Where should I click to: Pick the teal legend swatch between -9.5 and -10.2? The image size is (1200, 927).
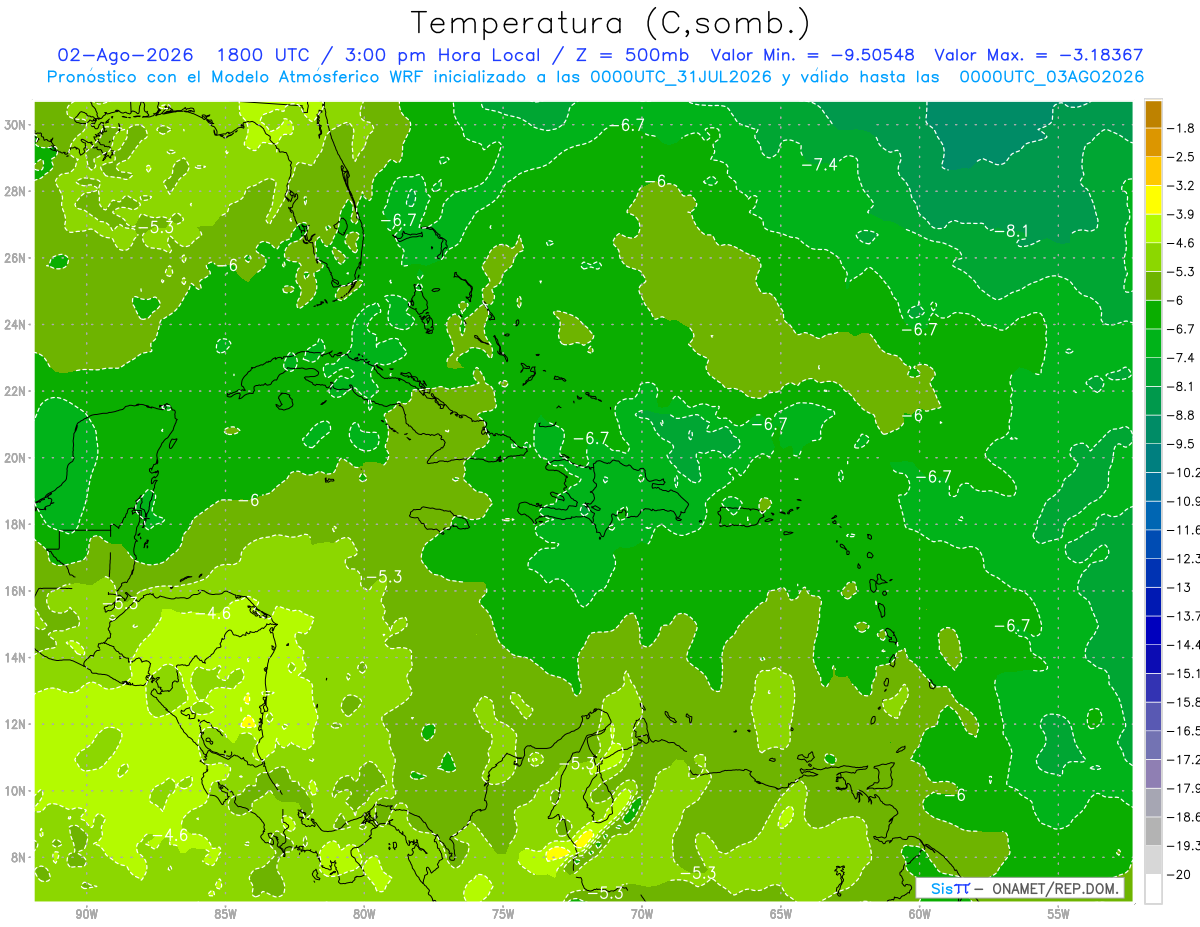point(1153,458)
